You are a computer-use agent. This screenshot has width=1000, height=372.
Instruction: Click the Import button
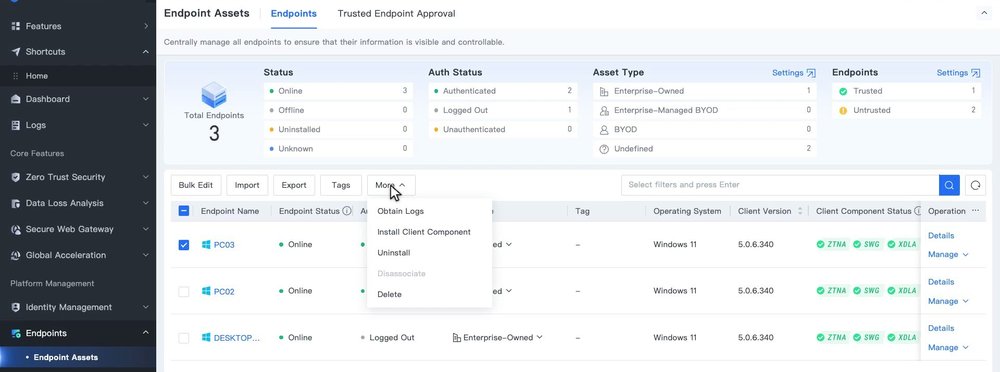247,185
